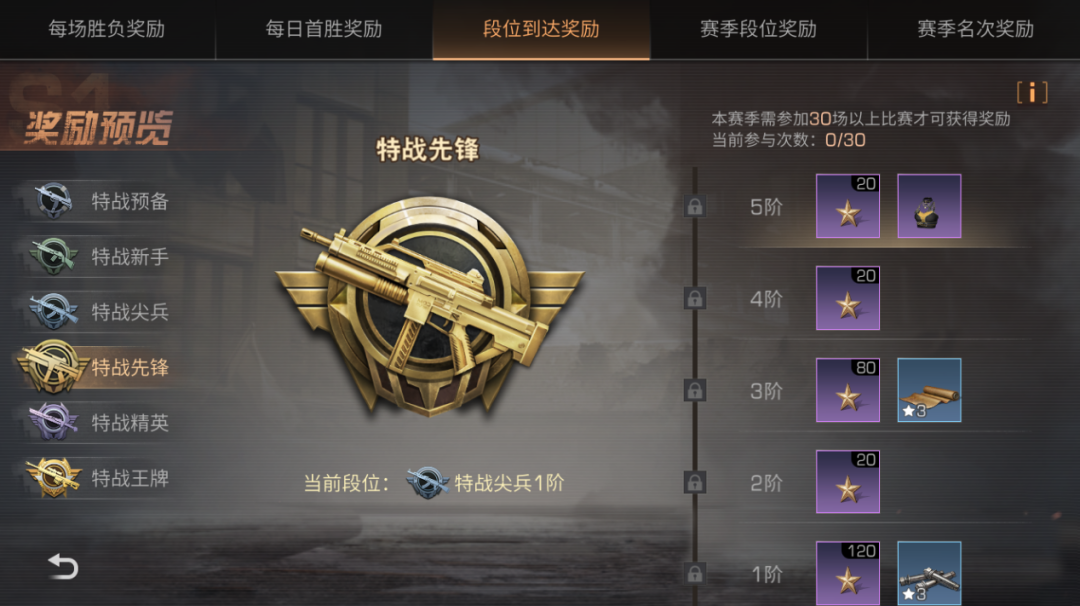Choose the 特战精英 rank entry
The height and width of the screenshot is (606, 1080).
pyautogui.click(x=100, y=422)
